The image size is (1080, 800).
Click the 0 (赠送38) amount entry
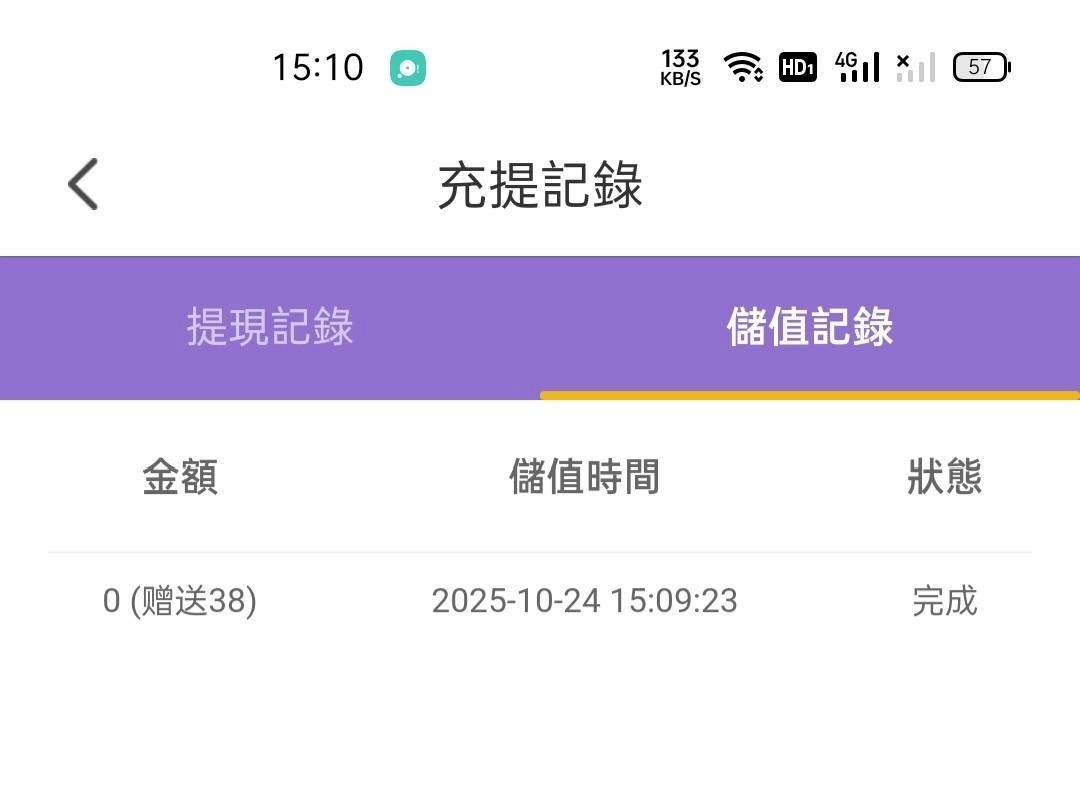click(x=180, y=601)
